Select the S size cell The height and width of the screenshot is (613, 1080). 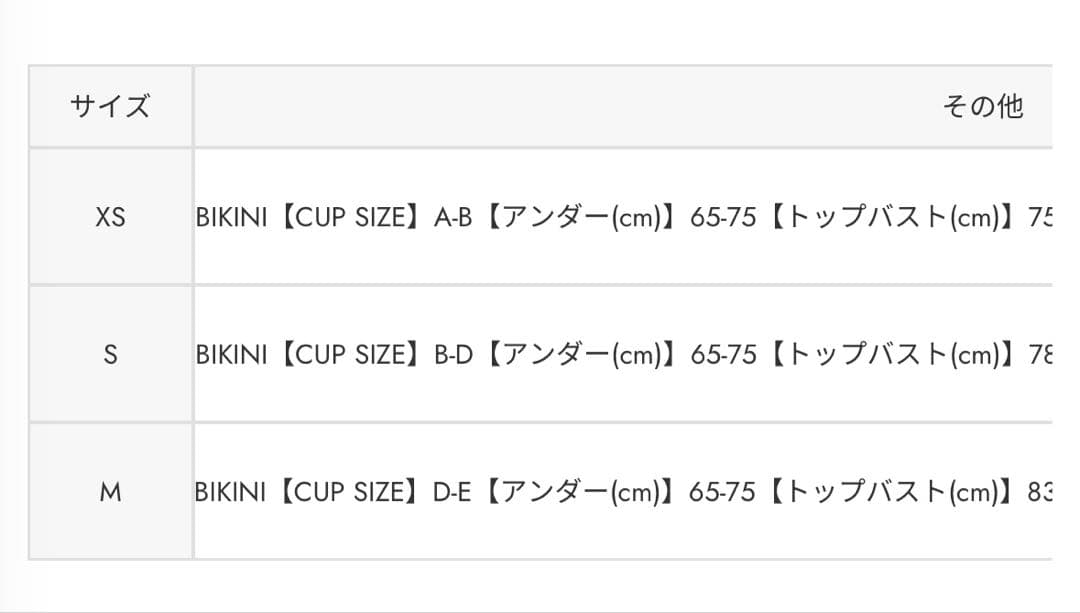tap(110, 354)
